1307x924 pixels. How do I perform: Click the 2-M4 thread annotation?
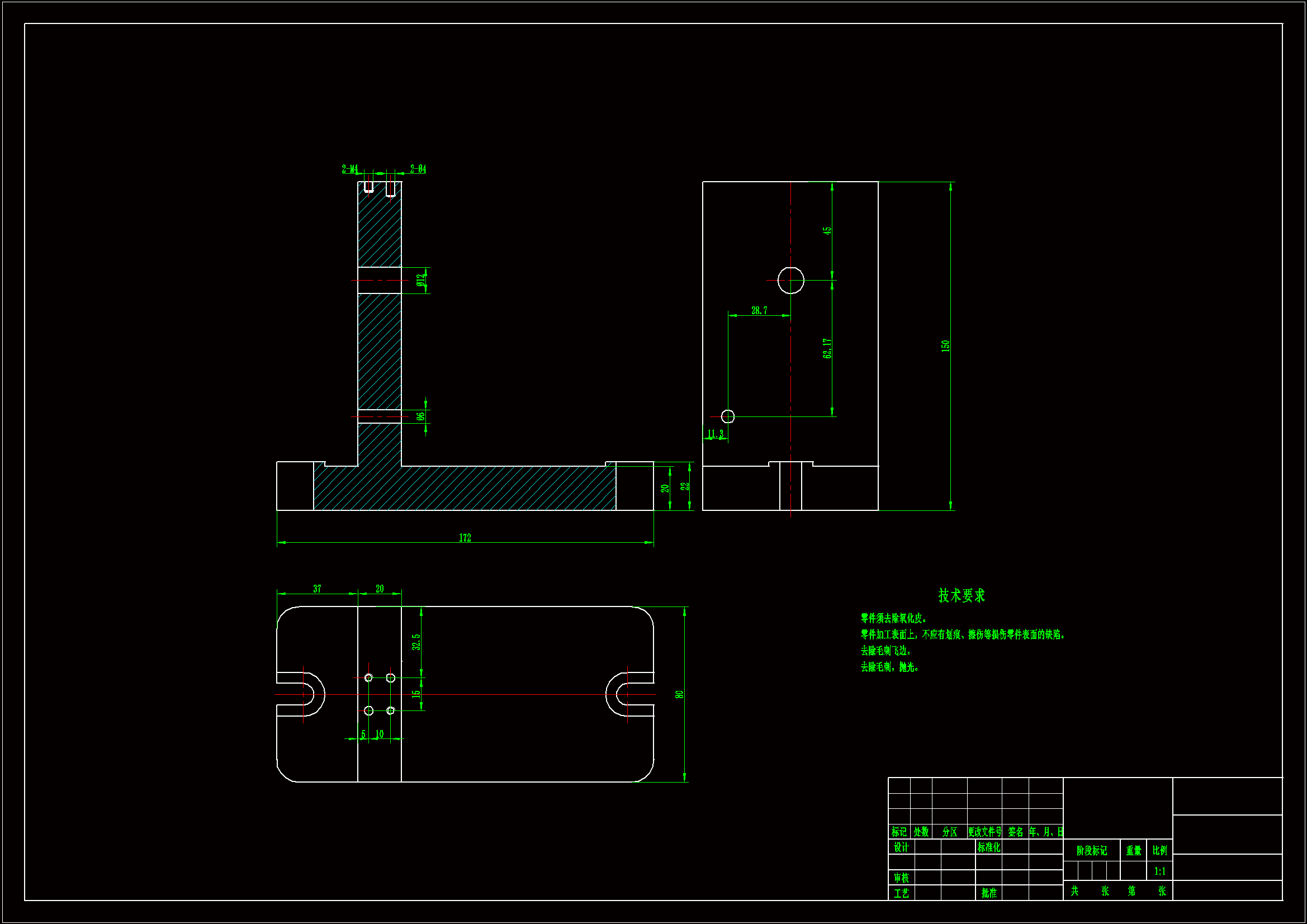coord(349,169)
